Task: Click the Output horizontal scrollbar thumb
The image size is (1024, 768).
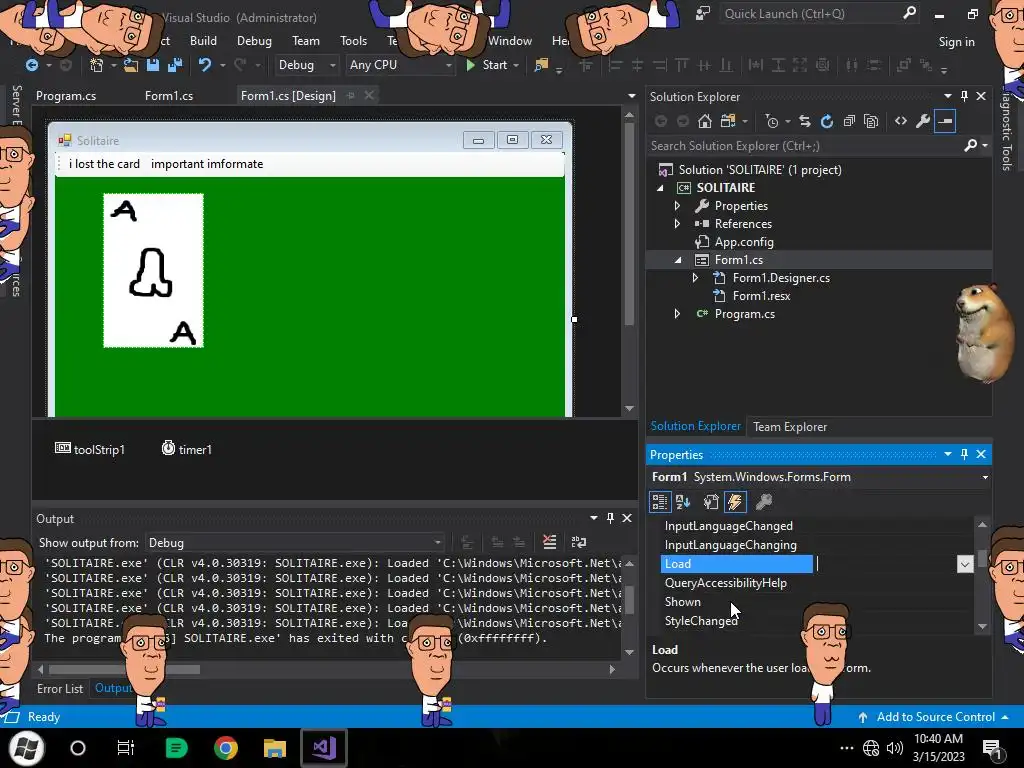Action: tap(124, 669)
